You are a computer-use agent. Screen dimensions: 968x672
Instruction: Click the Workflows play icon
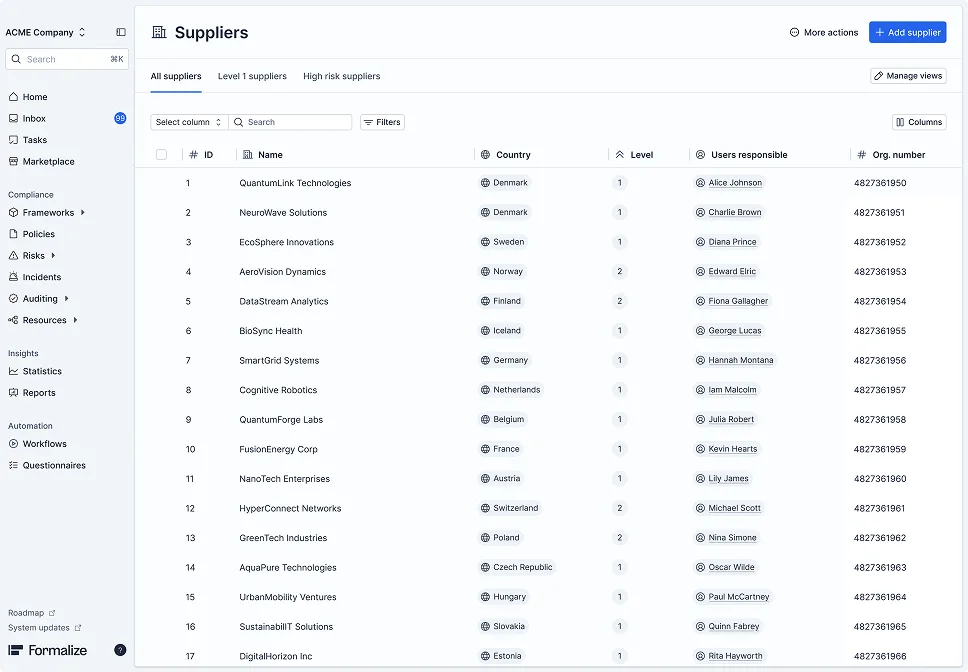click(14, 444)
